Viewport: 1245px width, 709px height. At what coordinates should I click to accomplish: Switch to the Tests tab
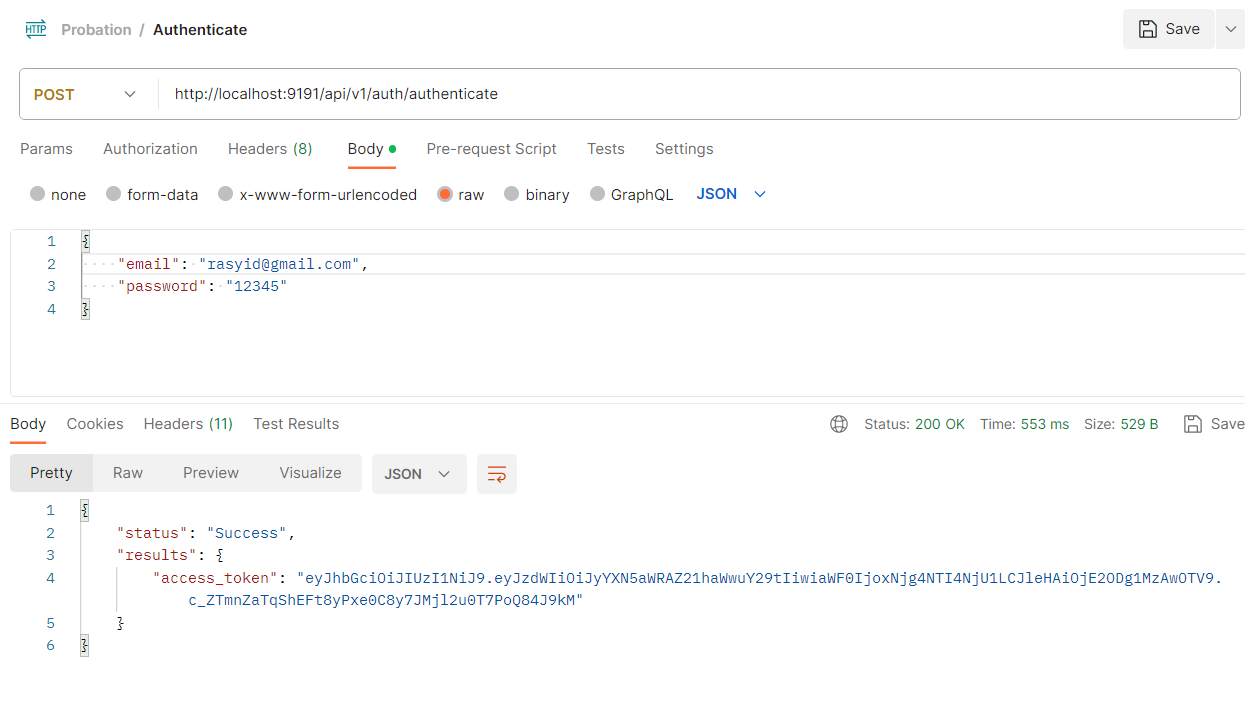(x=605, y=148)
